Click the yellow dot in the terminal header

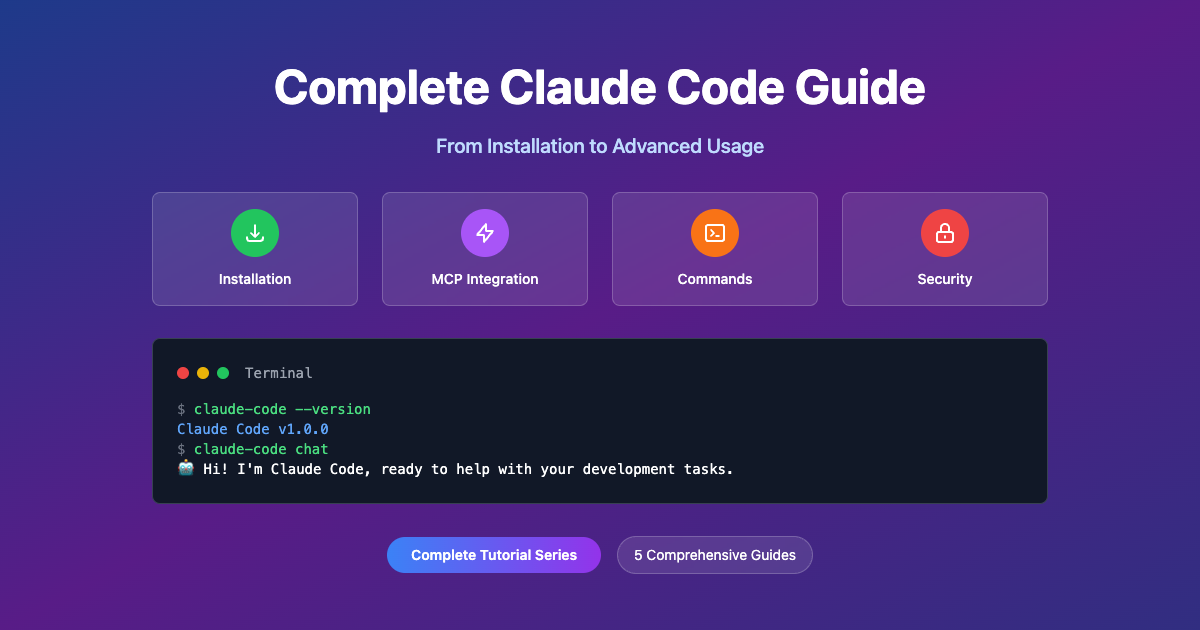203,373
